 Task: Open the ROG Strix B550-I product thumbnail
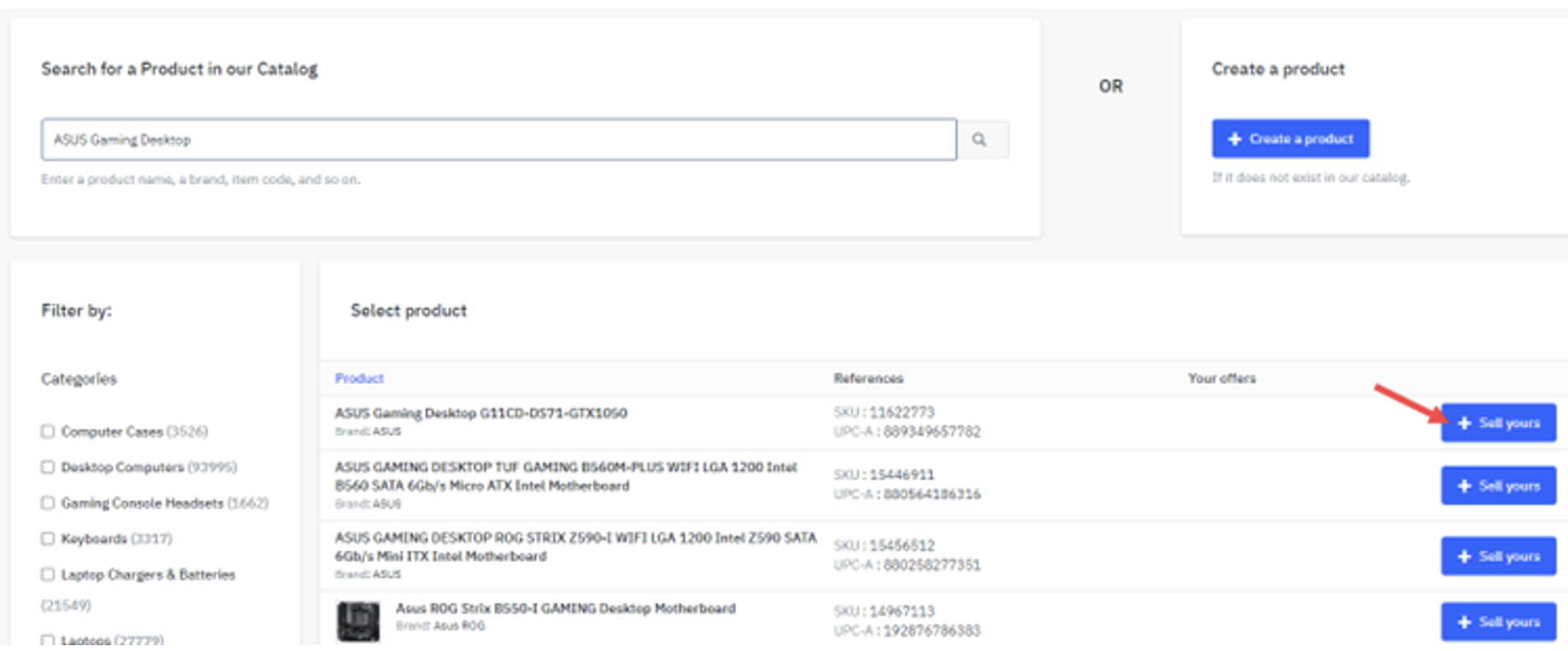(358, 621)
